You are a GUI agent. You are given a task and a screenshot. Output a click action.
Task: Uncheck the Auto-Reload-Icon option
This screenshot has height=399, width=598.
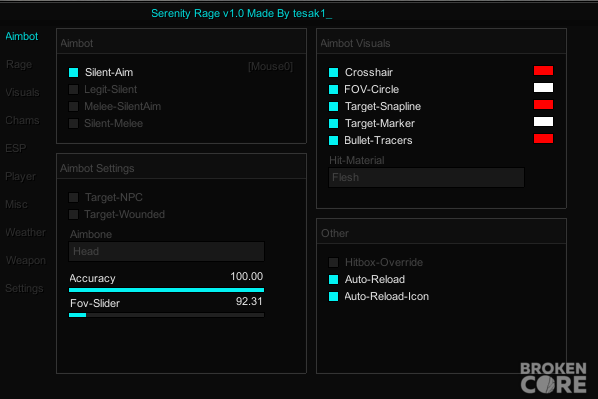(333, 296)
